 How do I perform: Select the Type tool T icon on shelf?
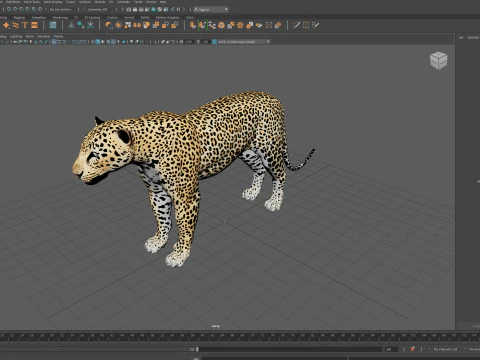tap(25, 25)
